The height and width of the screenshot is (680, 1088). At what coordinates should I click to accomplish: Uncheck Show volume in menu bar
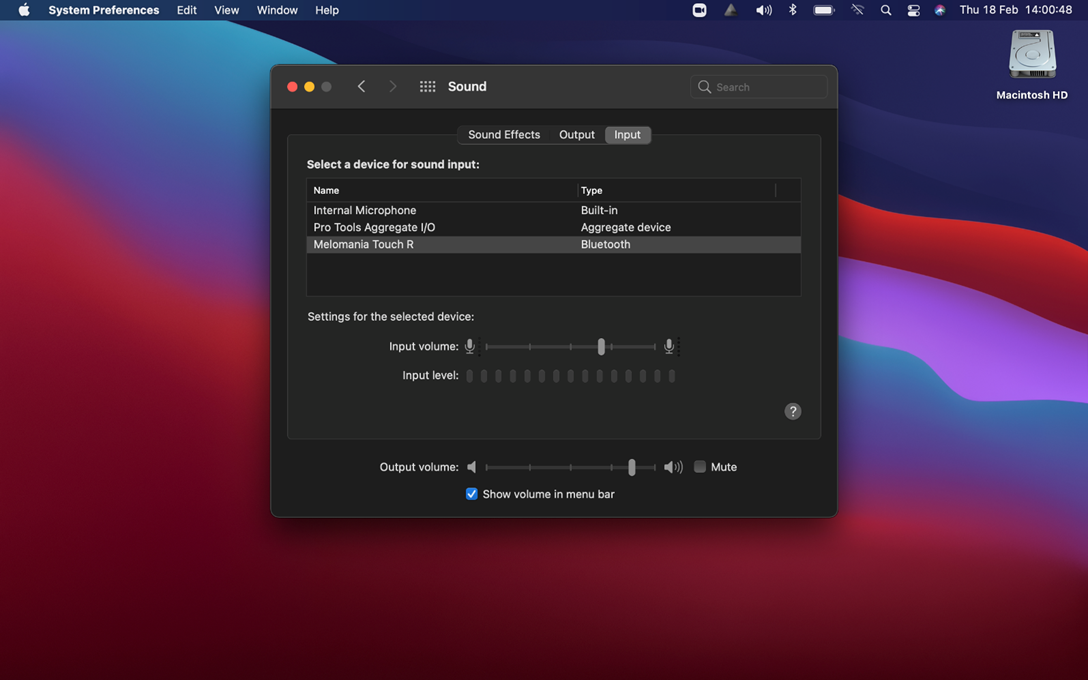coord(472,494)
